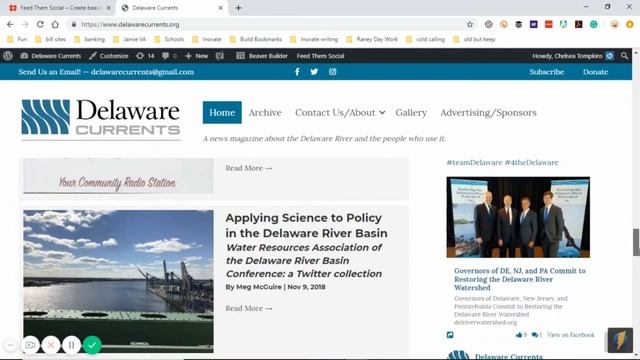640x360 pixels.
Task: Open the Fun bookmarks folder
Action: click(18, 40)
